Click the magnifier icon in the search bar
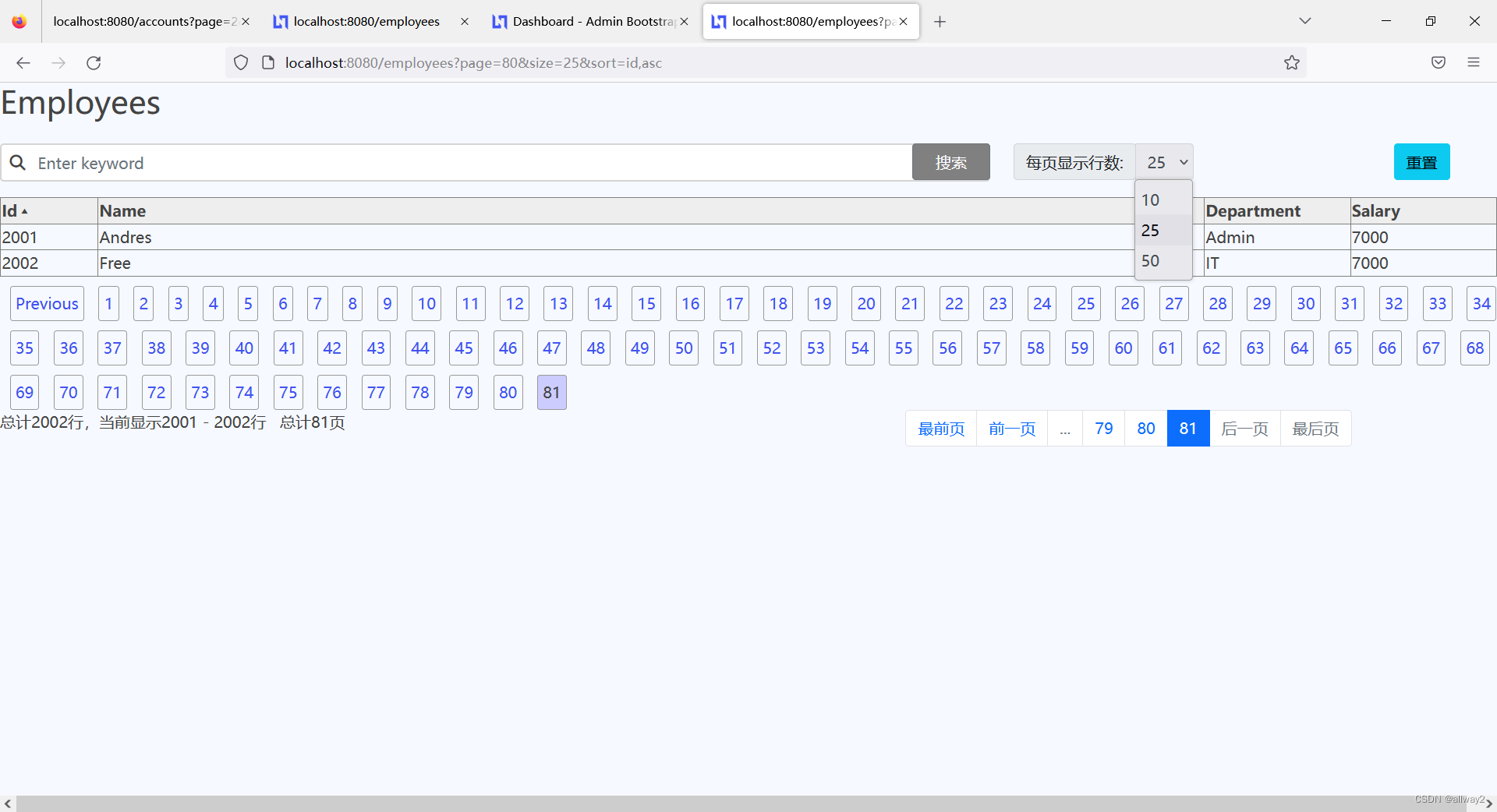 tap(18, 162)
